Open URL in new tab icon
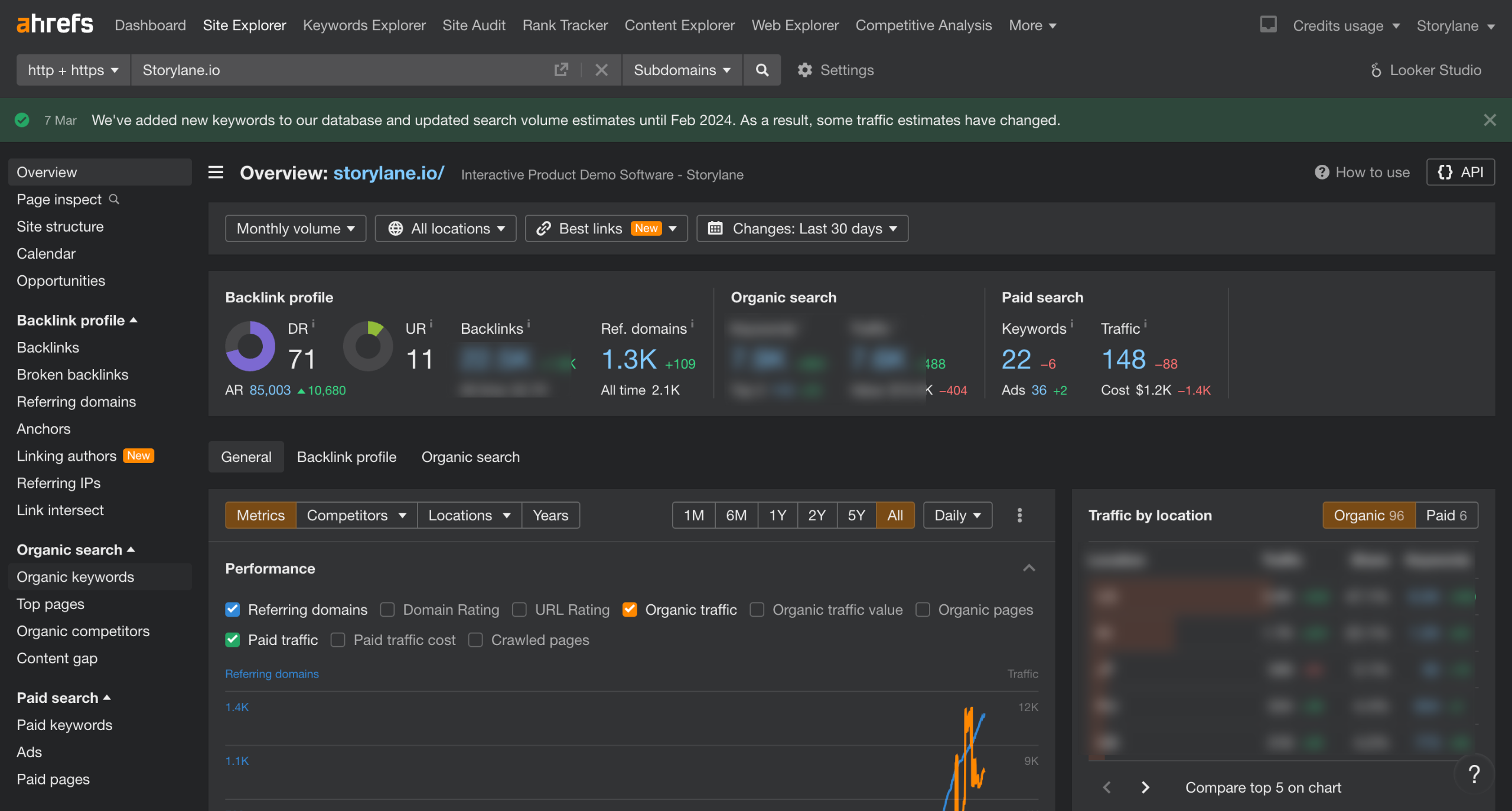Image resolution: width=1512 pixels, height=811 pixels. click(x=561, y=70)
